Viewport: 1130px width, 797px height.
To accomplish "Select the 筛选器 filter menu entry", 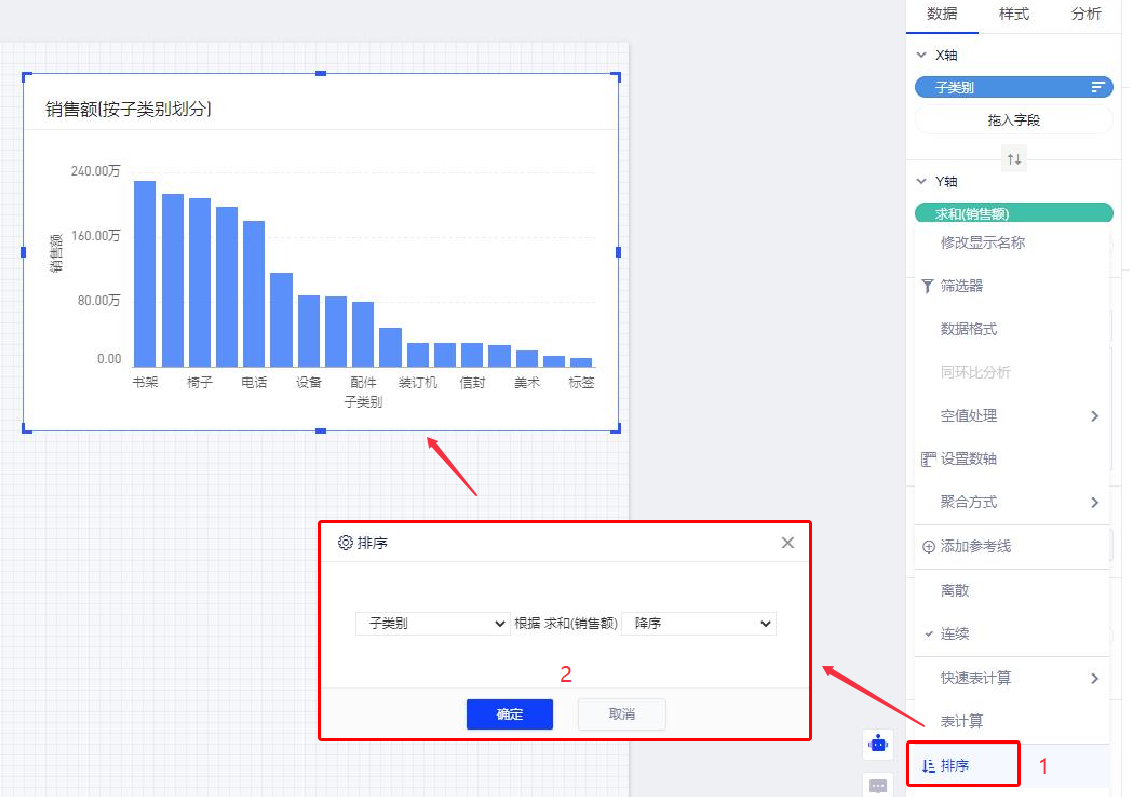I will 961,286.
